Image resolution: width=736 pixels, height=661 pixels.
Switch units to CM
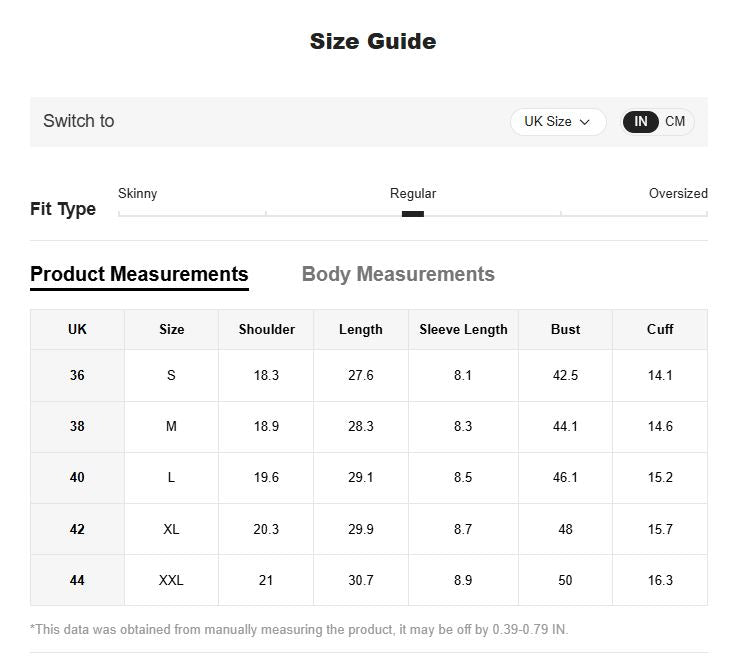pos(675,122)
